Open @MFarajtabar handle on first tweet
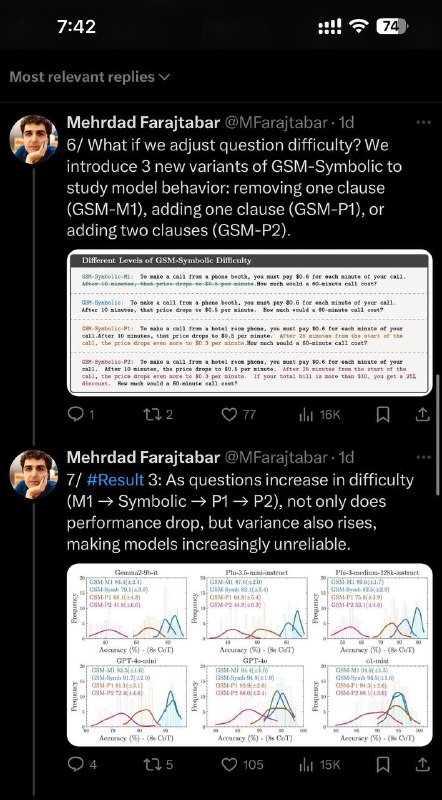Image resolution: width=442 pixels, height=800 pixels. (276, 122)
